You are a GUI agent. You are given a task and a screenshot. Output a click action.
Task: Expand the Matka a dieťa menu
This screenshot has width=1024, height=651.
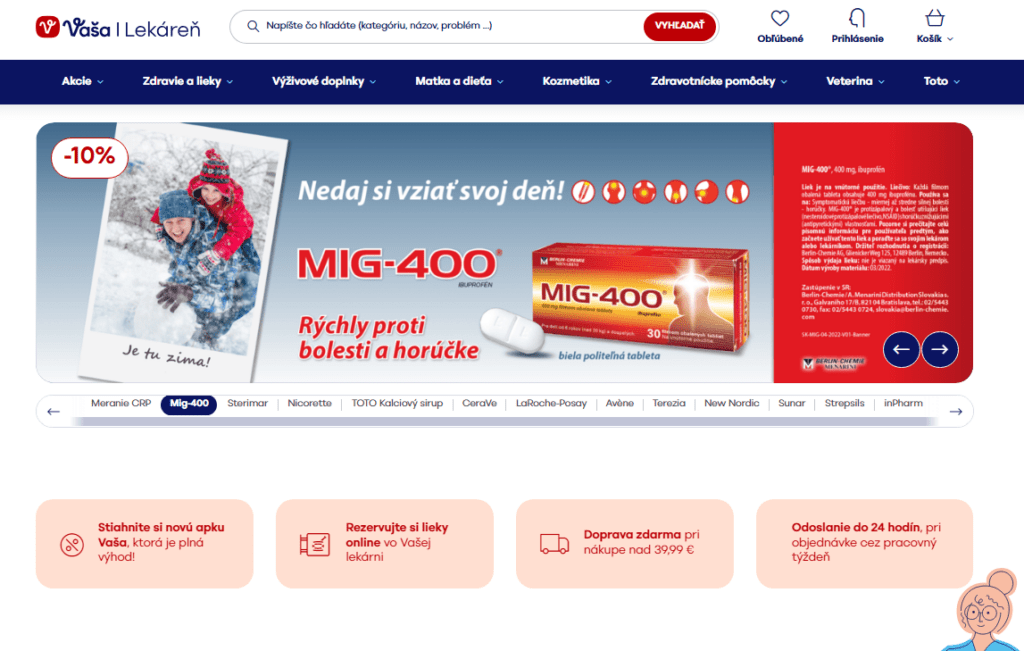(x=460, y=82)
